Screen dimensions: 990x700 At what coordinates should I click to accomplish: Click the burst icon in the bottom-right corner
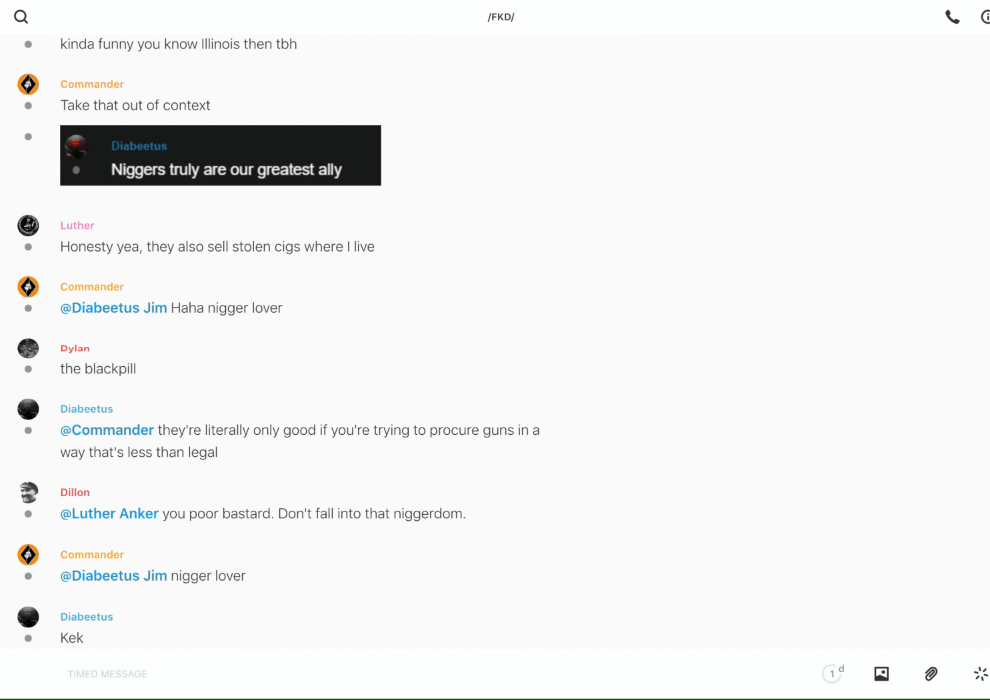[x=980, y=674]
